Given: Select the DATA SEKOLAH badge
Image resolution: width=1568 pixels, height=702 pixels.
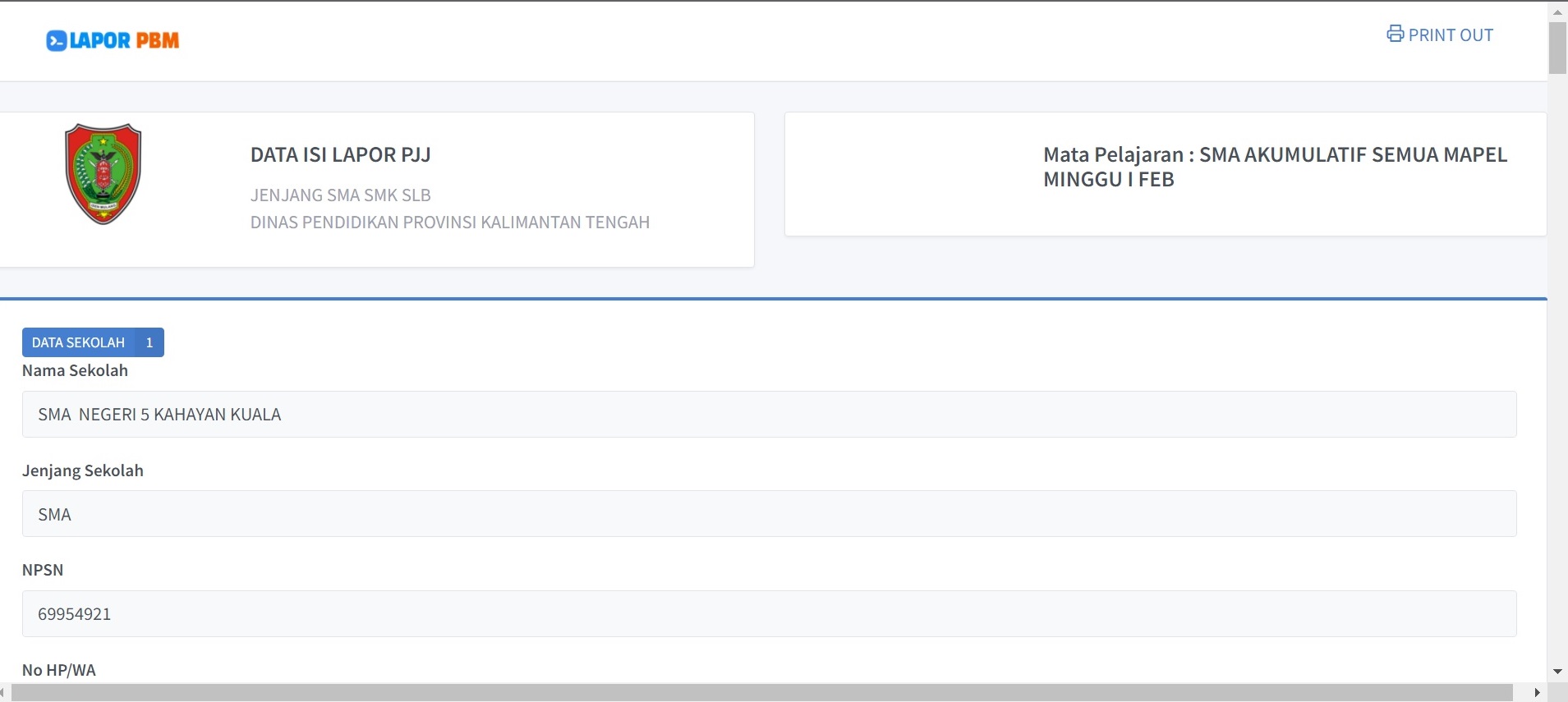Looking at the screenshot, I should (x=79, y=342).
